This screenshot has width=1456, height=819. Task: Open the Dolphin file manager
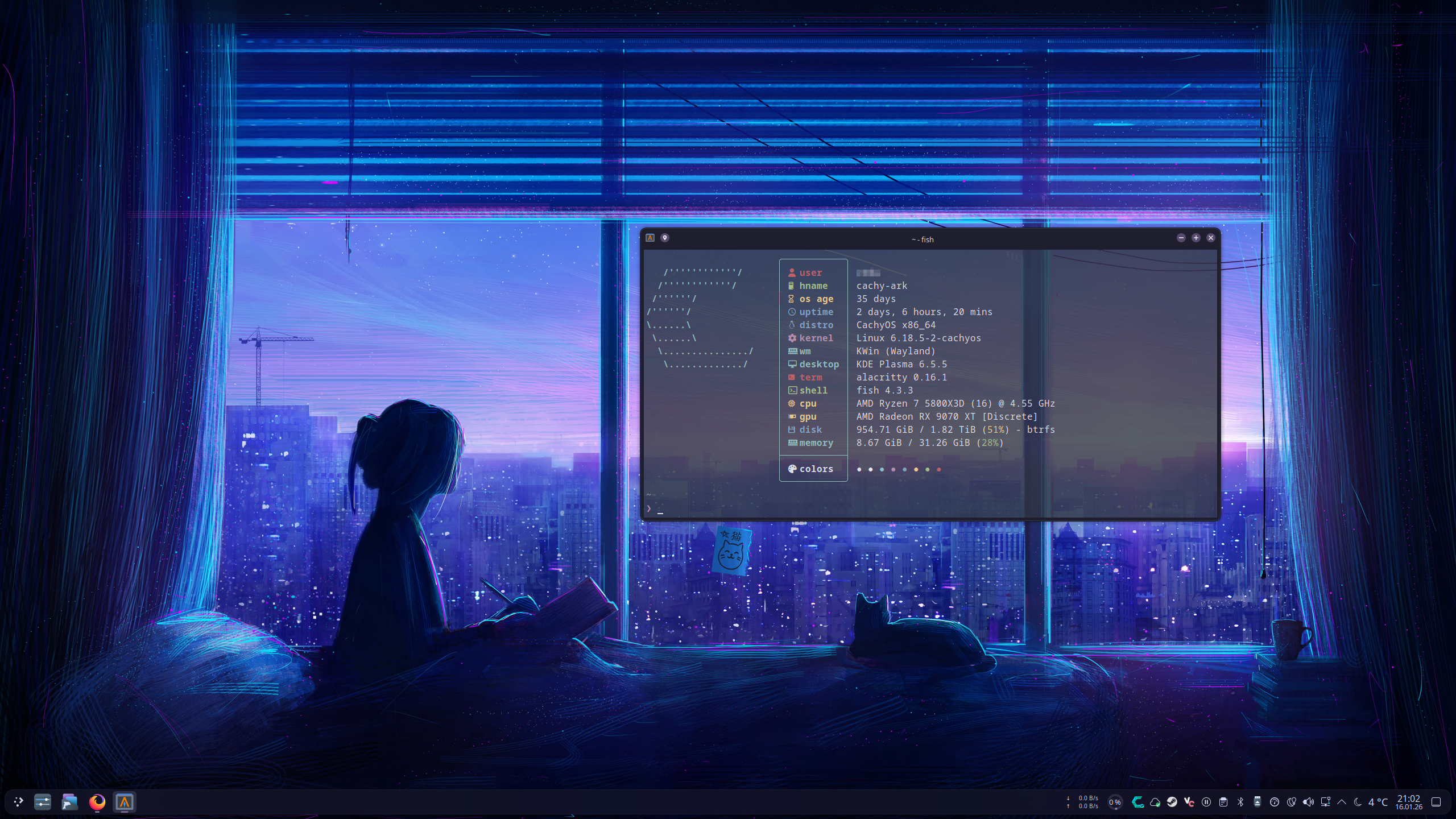pos(70,802)
